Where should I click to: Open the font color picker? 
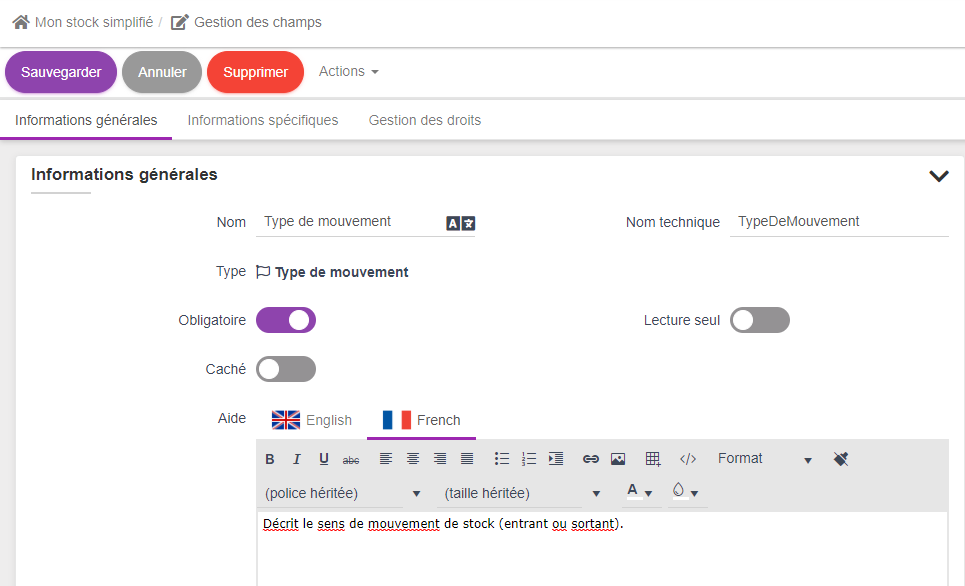coord(637,492)
